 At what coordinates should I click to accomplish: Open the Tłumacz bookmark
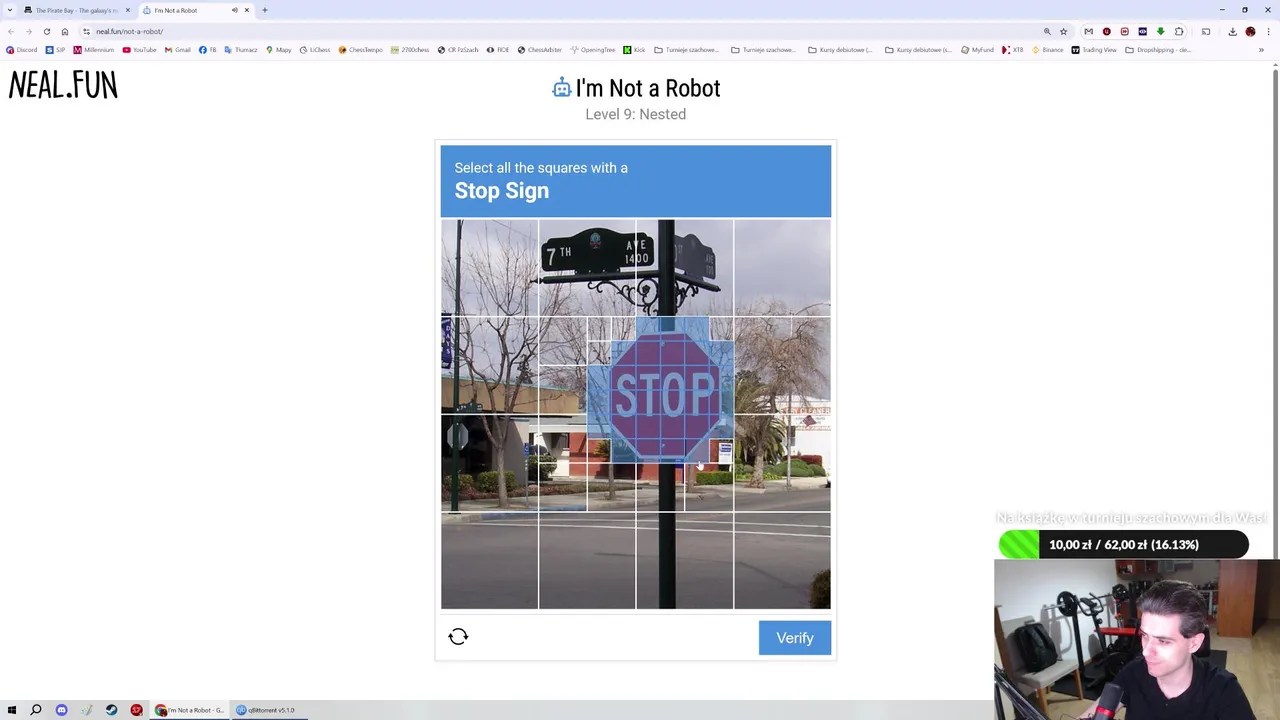click(x=241, y=50)
